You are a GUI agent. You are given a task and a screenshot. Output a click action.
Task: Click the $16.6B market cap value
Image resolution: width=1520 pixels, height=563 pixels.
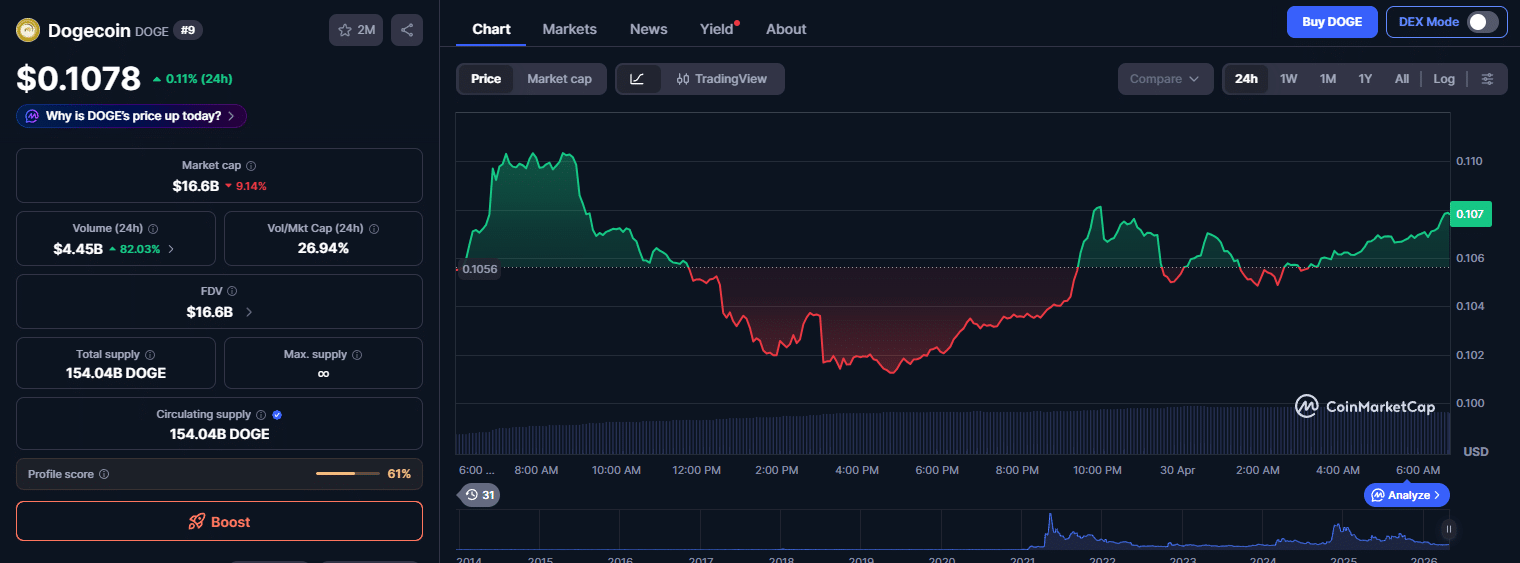pos(196,186)
